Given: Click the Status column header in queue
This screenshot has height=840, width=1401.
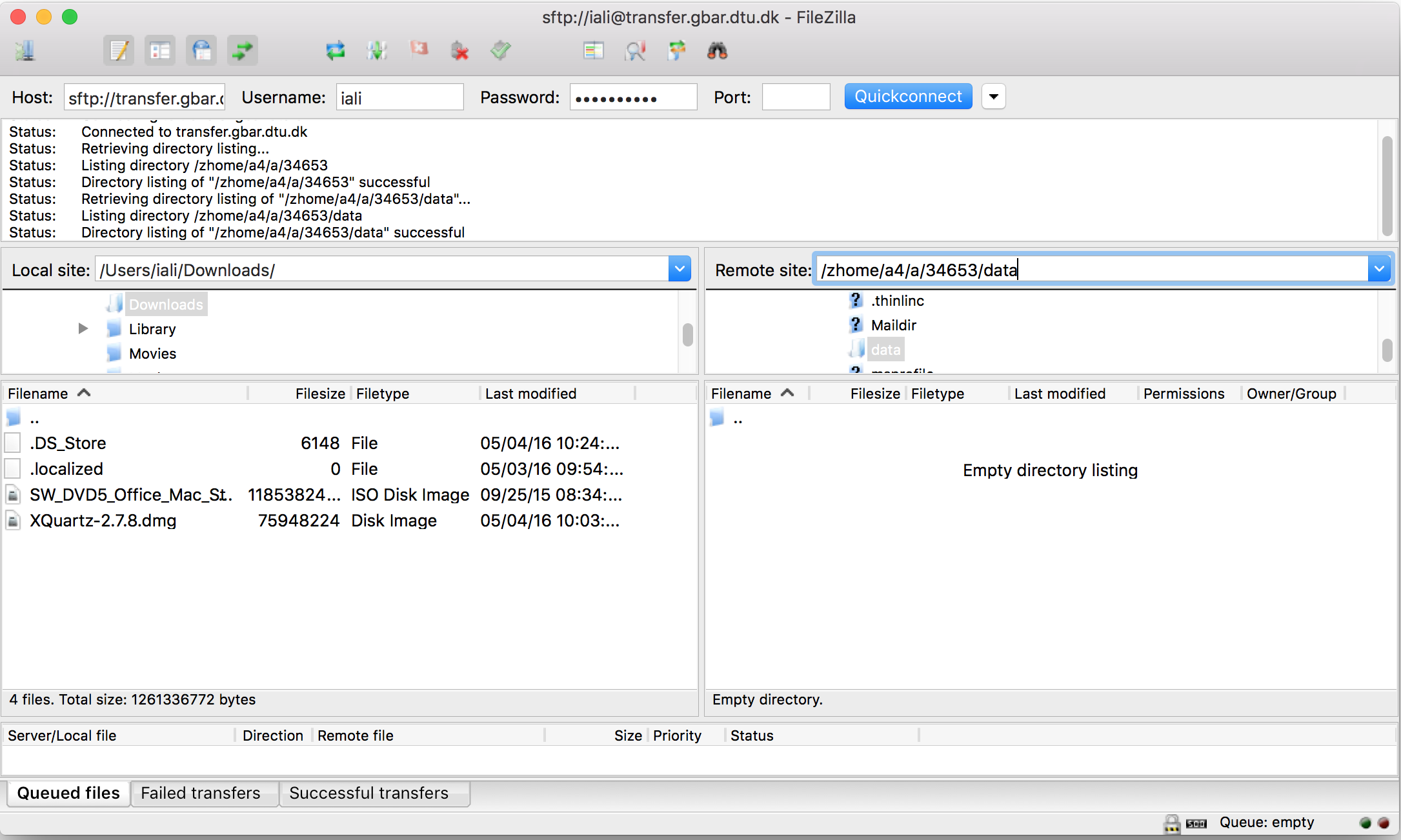Looking at the screenshot, I should point(822,735).
